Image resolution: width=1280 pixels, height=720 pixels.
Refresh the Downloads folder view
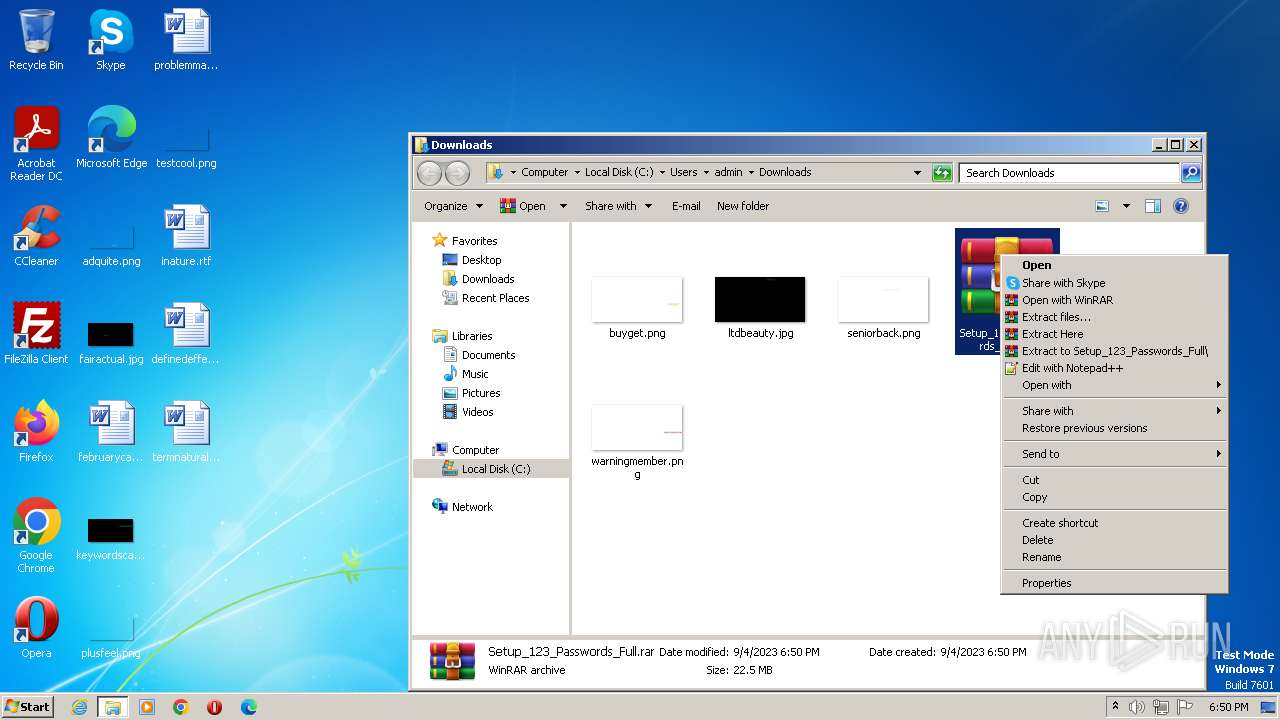[x=942, y=173]
